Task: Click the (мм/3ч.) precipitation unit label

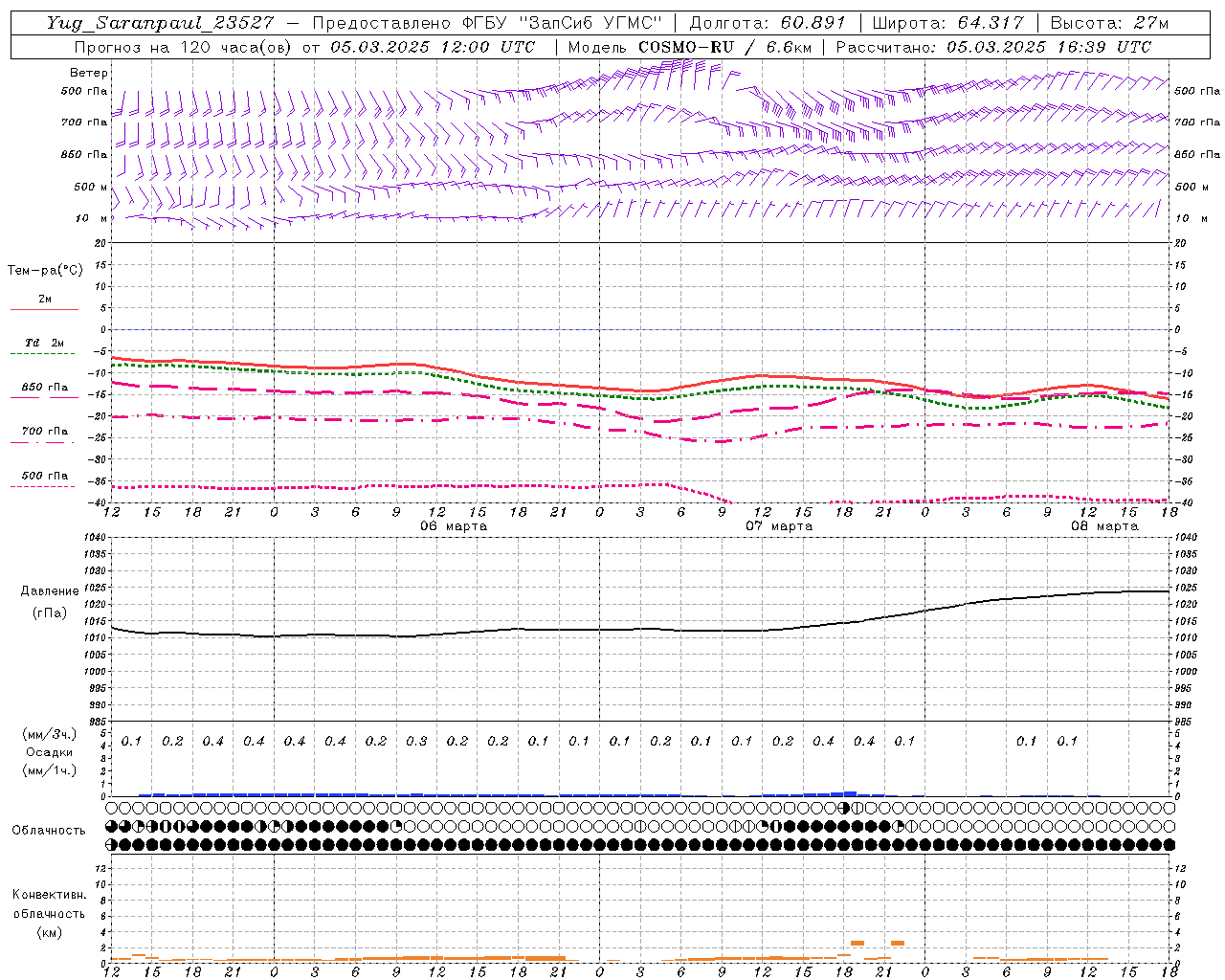Action: point(50,734)
